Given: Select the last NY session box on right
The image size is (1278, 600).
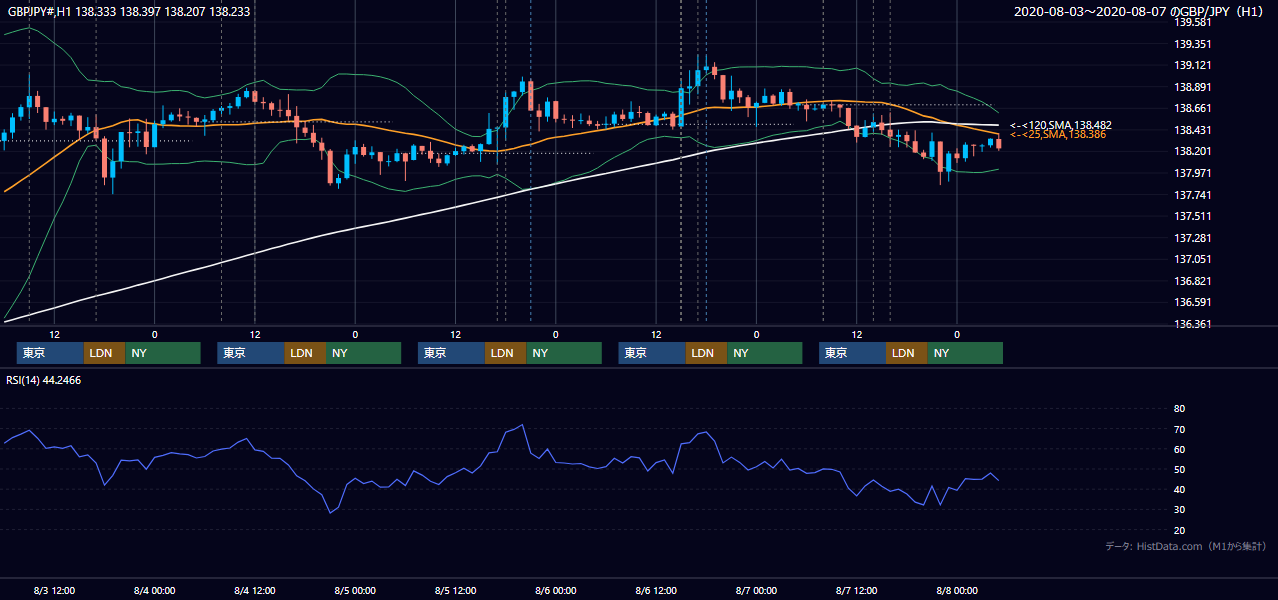Looking at the screenshot, I should [x=965, y=353].
